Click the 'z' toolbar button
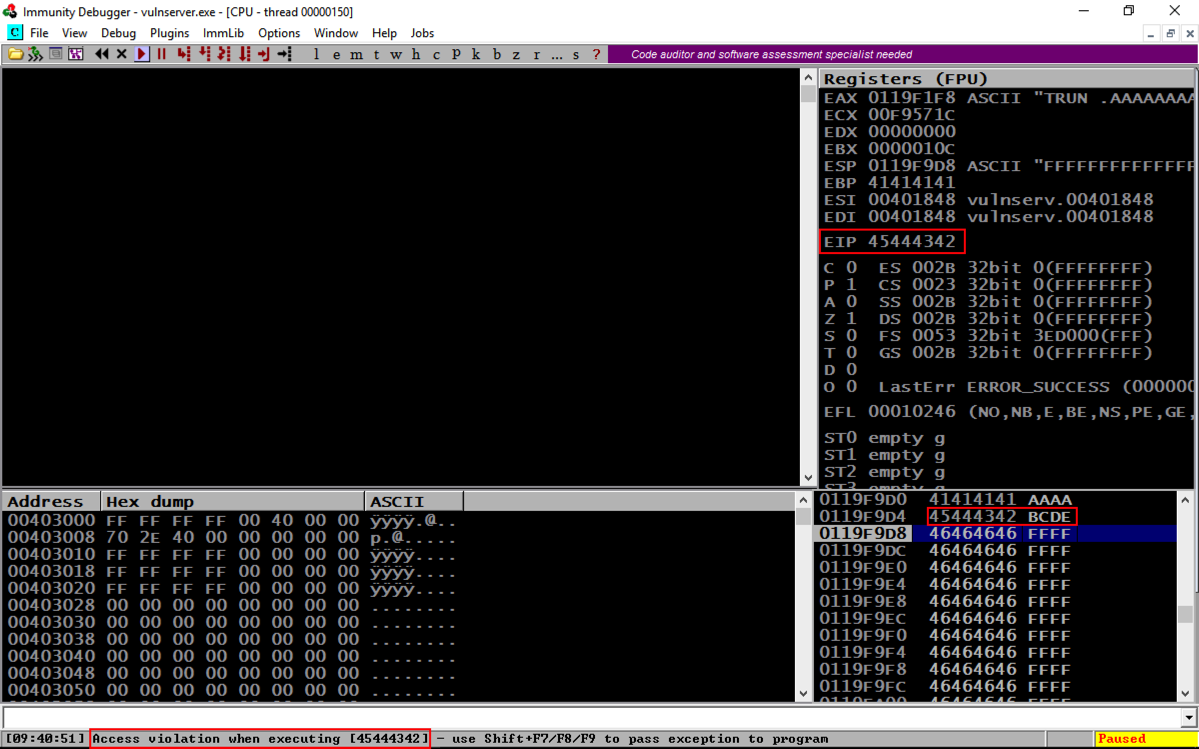Viewport: 1199px width, 749px height. [516, 54]
